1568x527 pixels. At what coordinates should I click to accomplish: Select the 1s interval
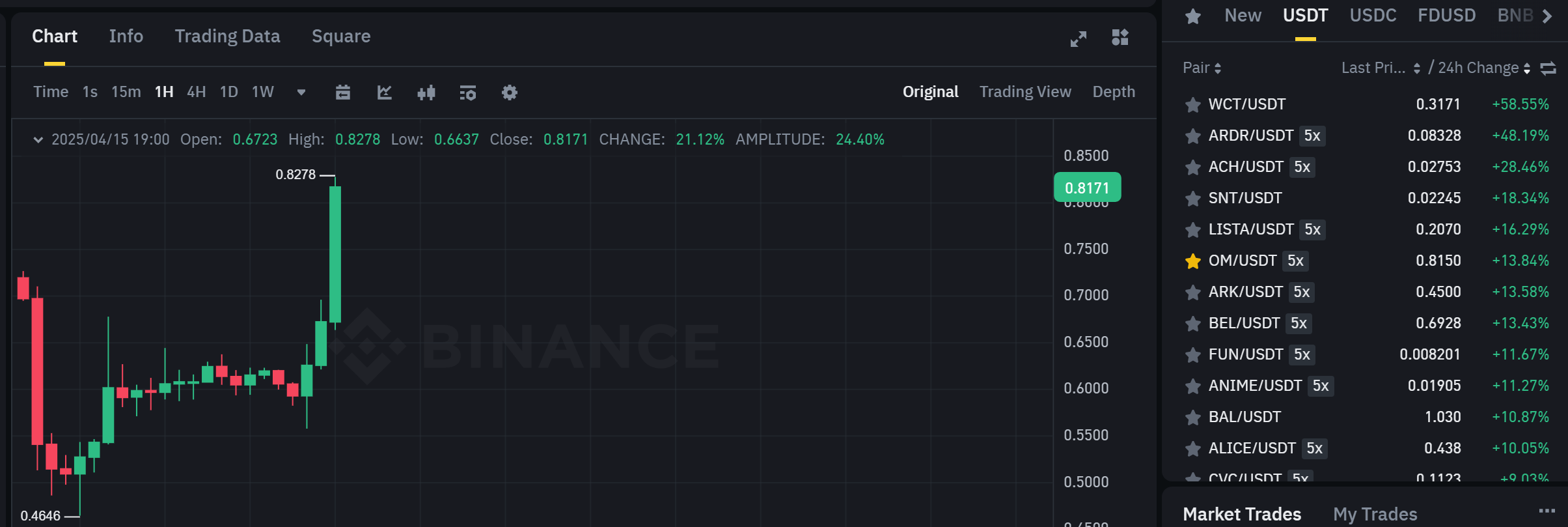pyautogui.click(x=90, y=92)
